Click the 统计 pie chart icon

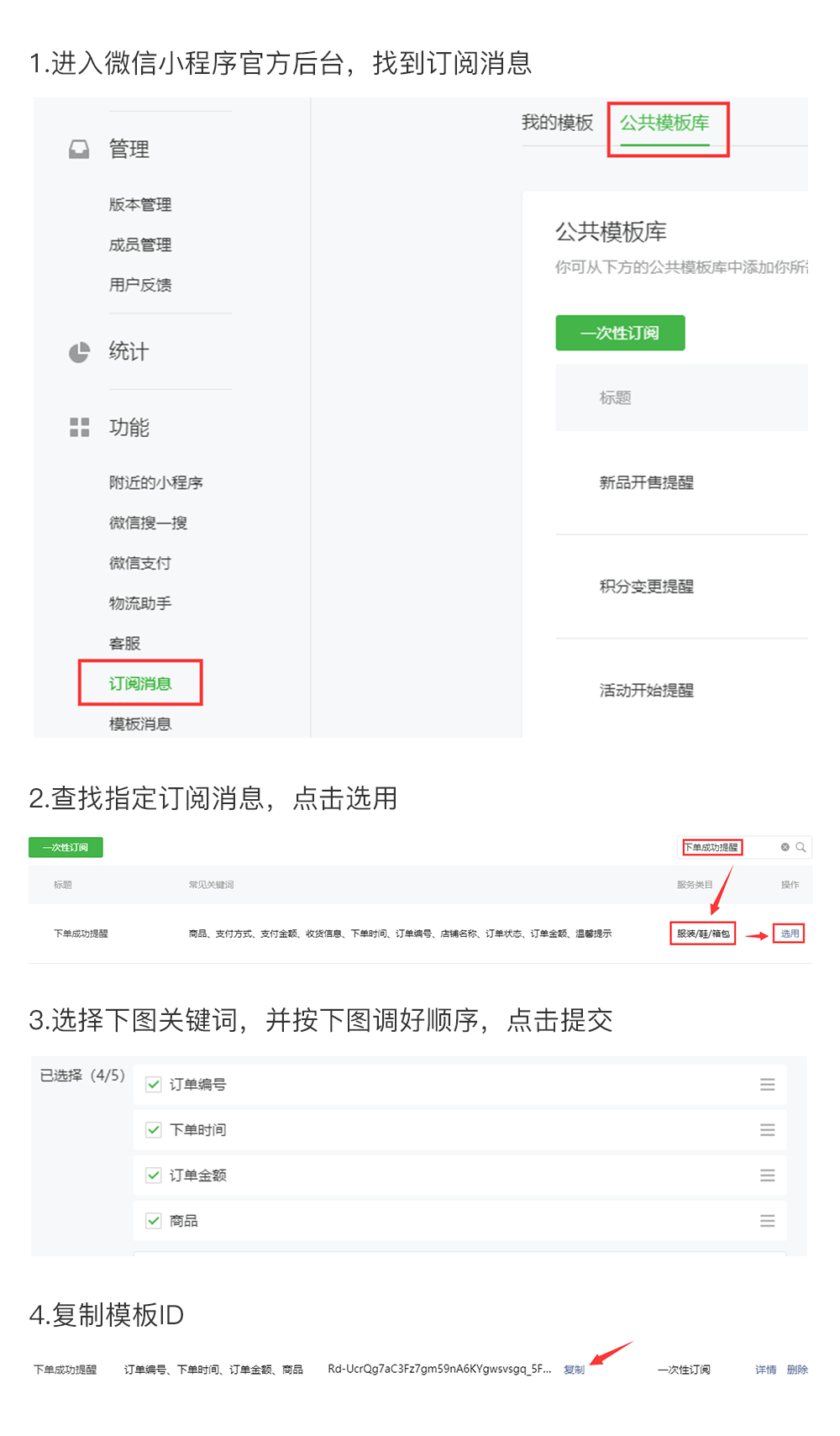pyautogui.click(x=79, y=352)
